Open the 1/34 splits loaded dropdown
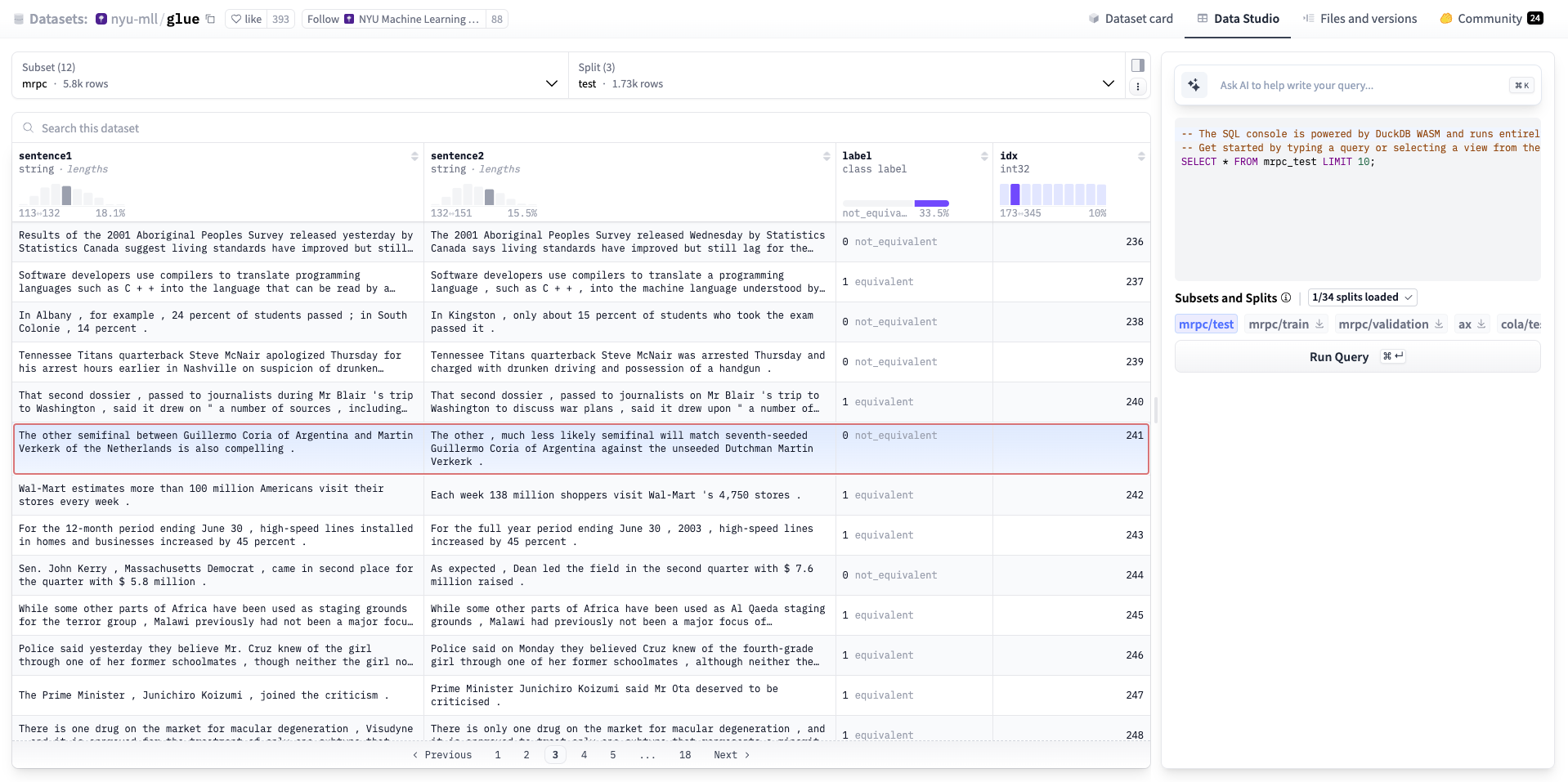Viewport: 1568px width, 782px height. (x=1362, y=297)
